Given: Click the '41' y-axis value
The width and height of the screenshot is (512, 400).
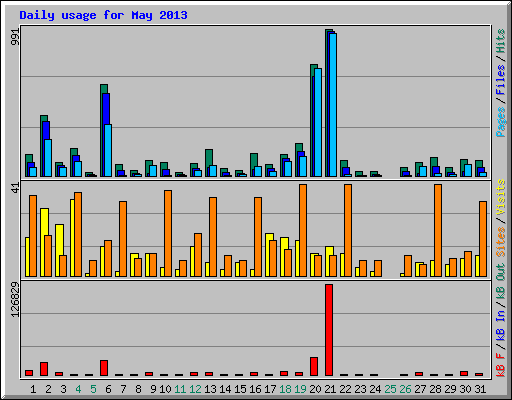Looking at the screenshot, I should pos(16,187).
